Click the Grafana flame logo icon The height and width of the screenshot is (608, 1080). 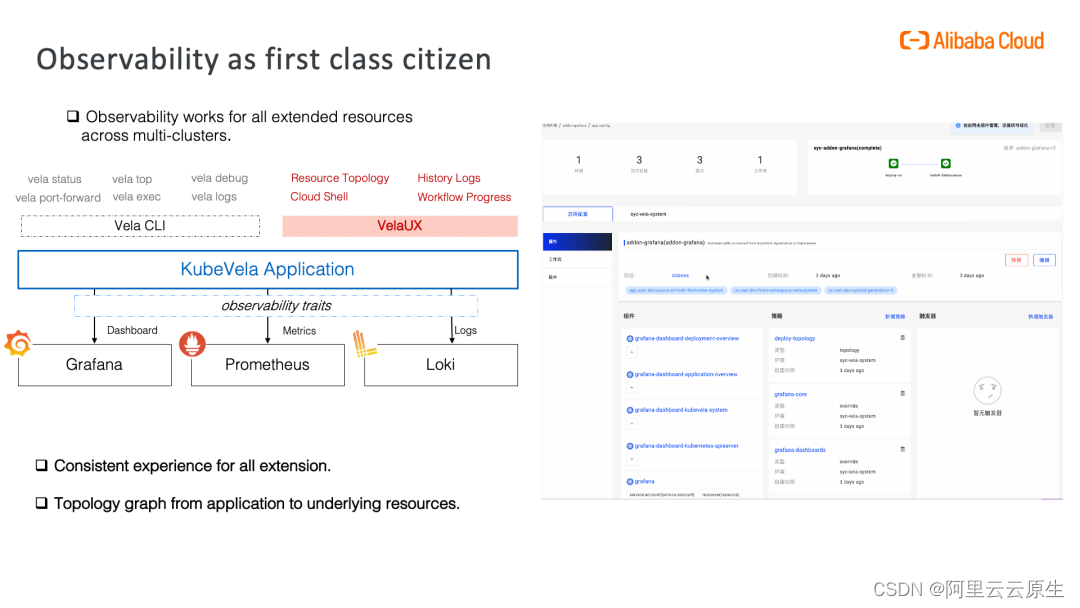coord(18,343)
